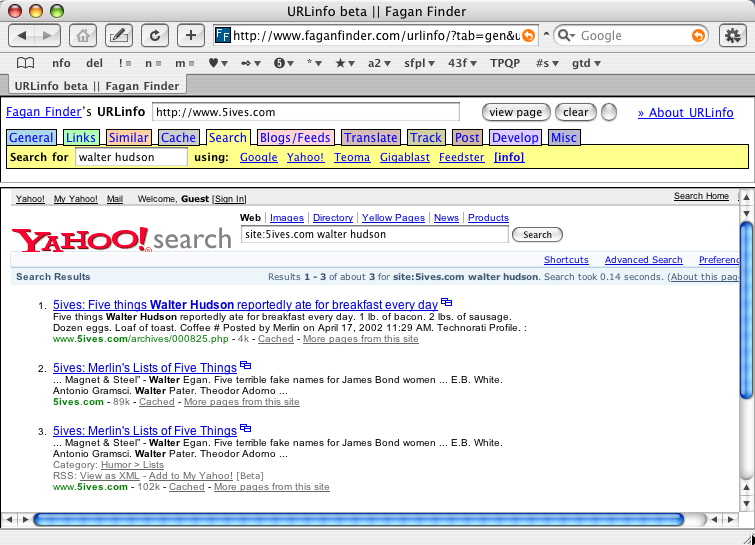Click the vertical scrollbar down arrow
The height and width of the screenshot is (545, 755).
pyautogui.click(x=746, y=504)
